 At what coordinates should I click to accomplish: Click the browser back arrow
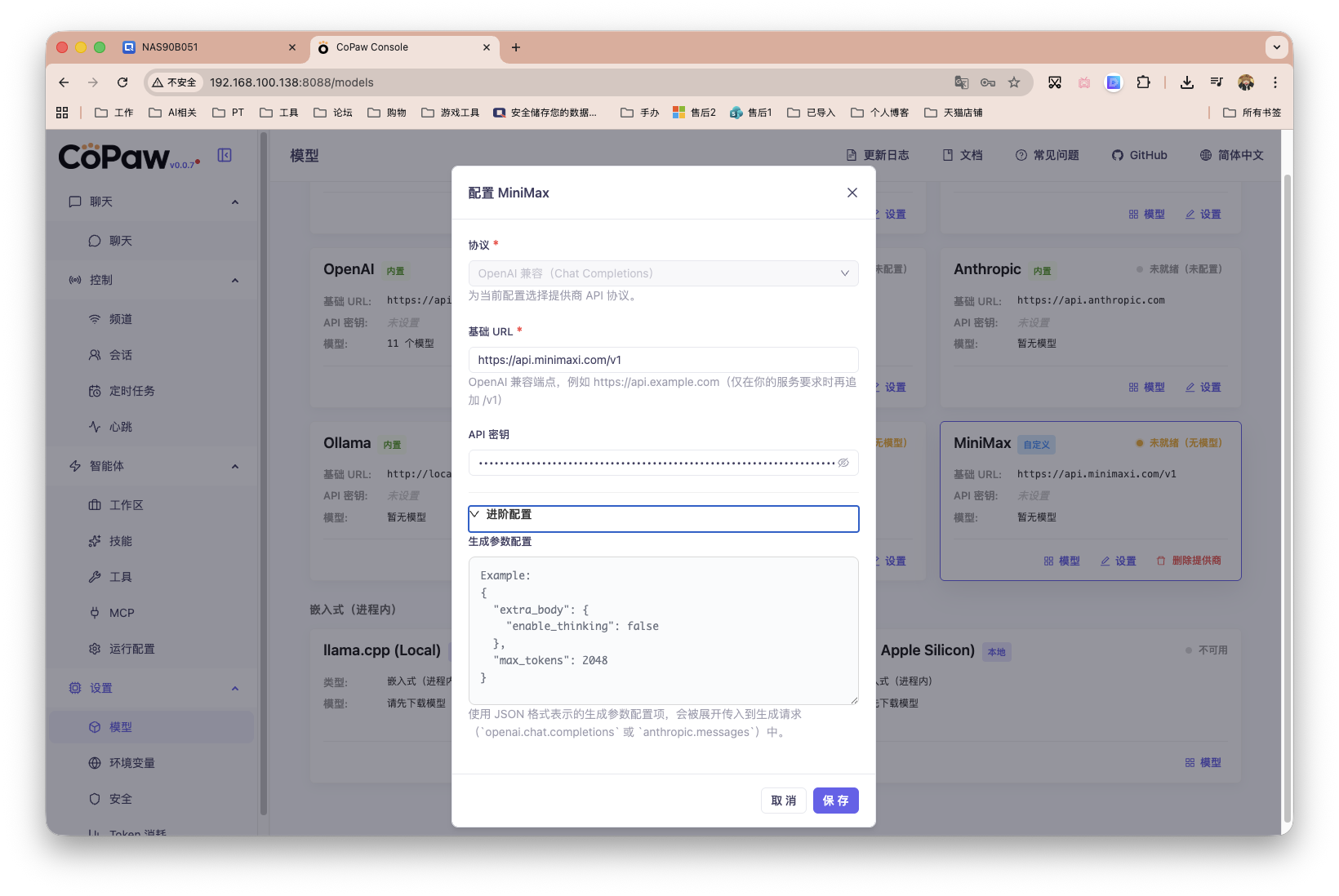(x=64, y=82)
